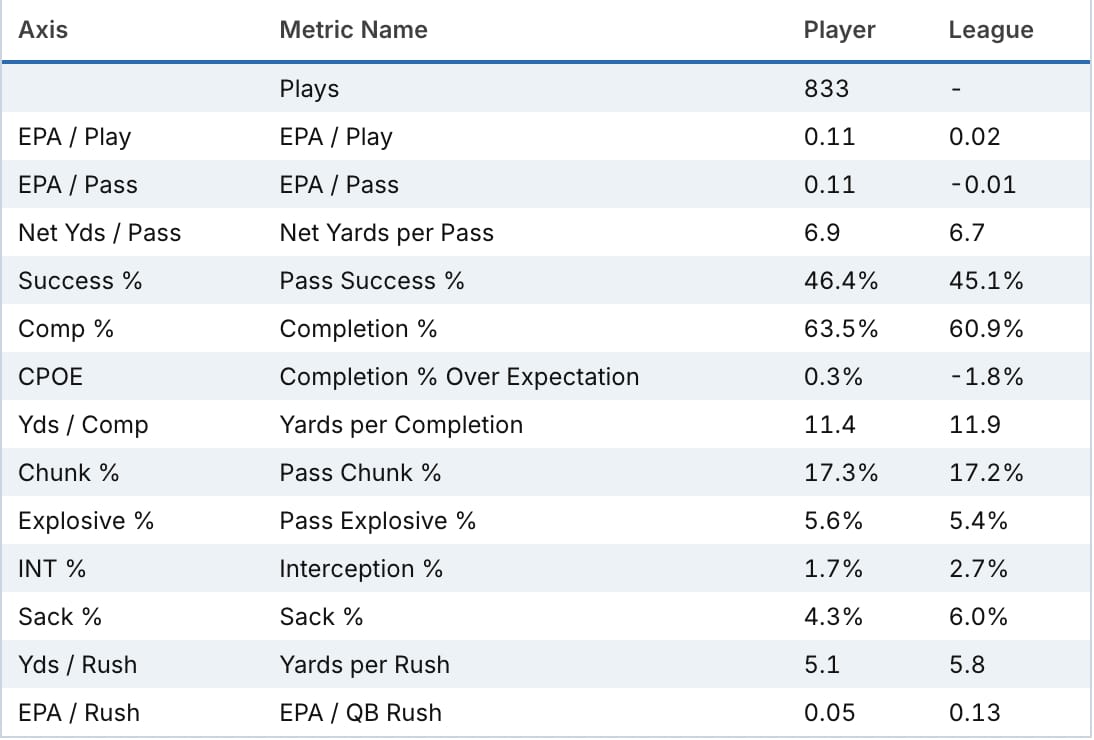Click the Net Yards per Pass label
Screen dimensions: 1094x740
click(x=386, y=233)
